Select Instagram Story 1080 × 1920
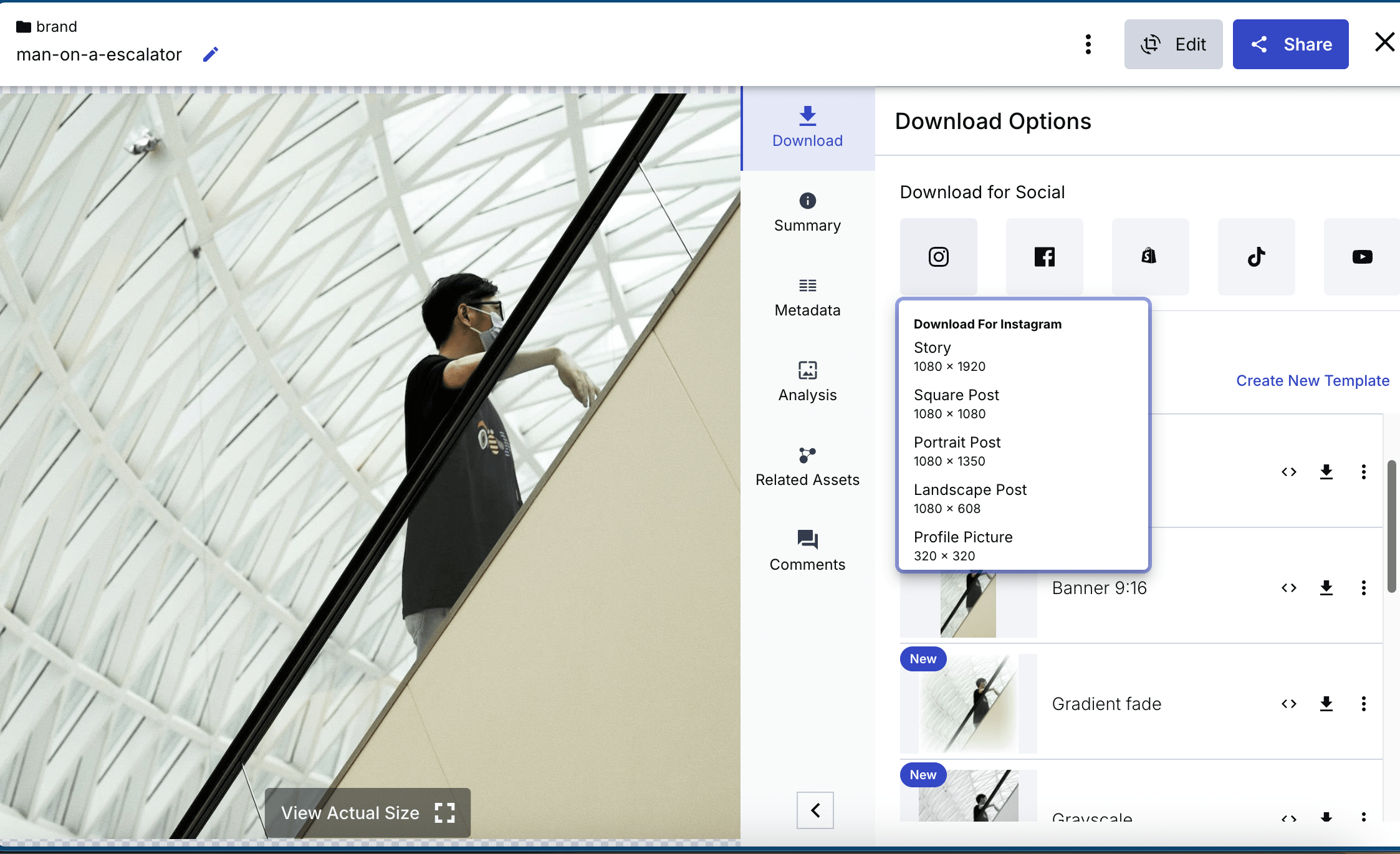 [1022, 357]
